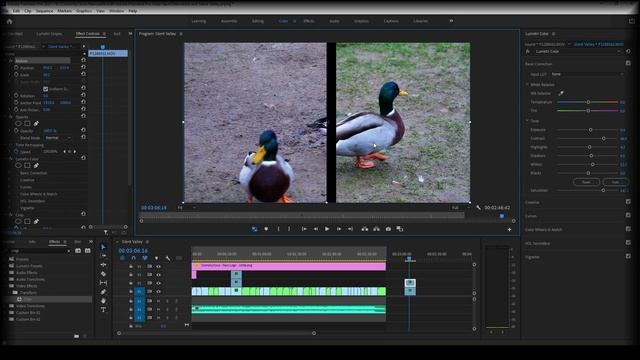
Task: Select the Selection arrow tool
Action: pos(103,247)
